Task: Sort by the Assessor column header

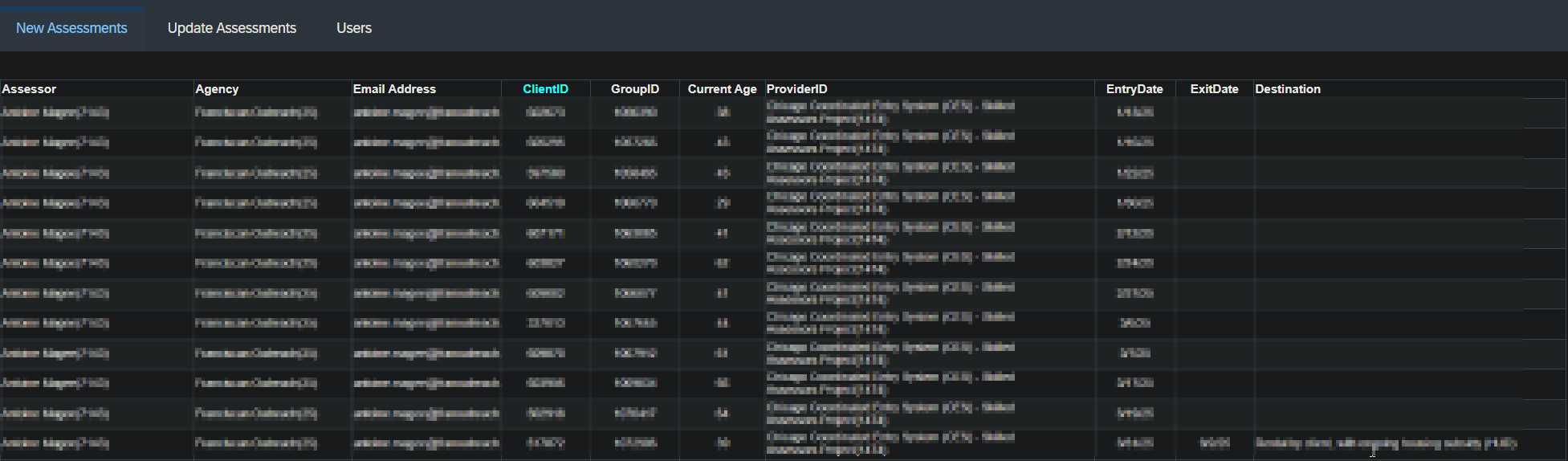Action: click(29, 89)
